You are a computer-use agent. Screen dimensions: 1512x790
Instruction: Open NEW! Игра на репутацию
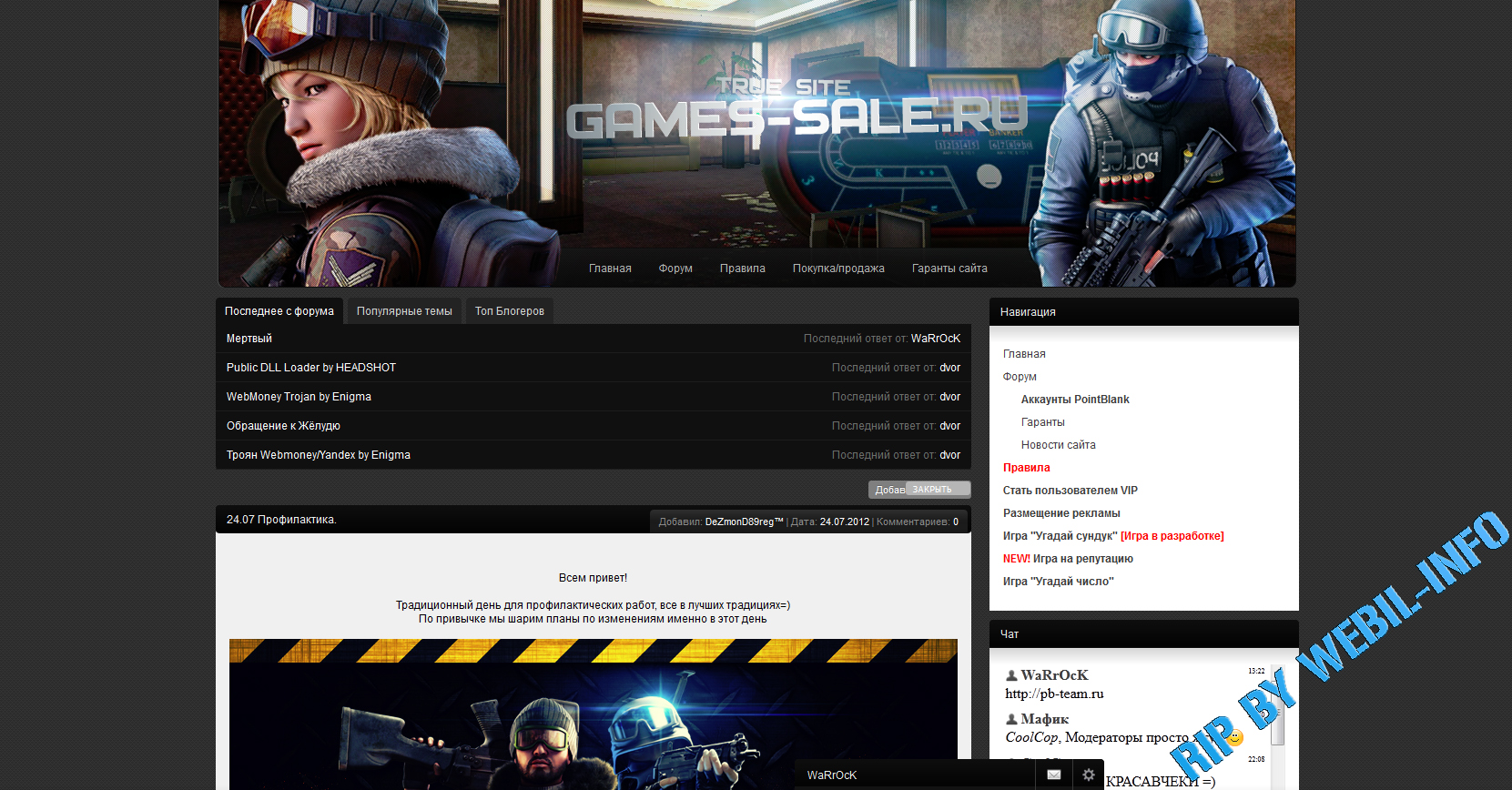tap(1068, 559)
